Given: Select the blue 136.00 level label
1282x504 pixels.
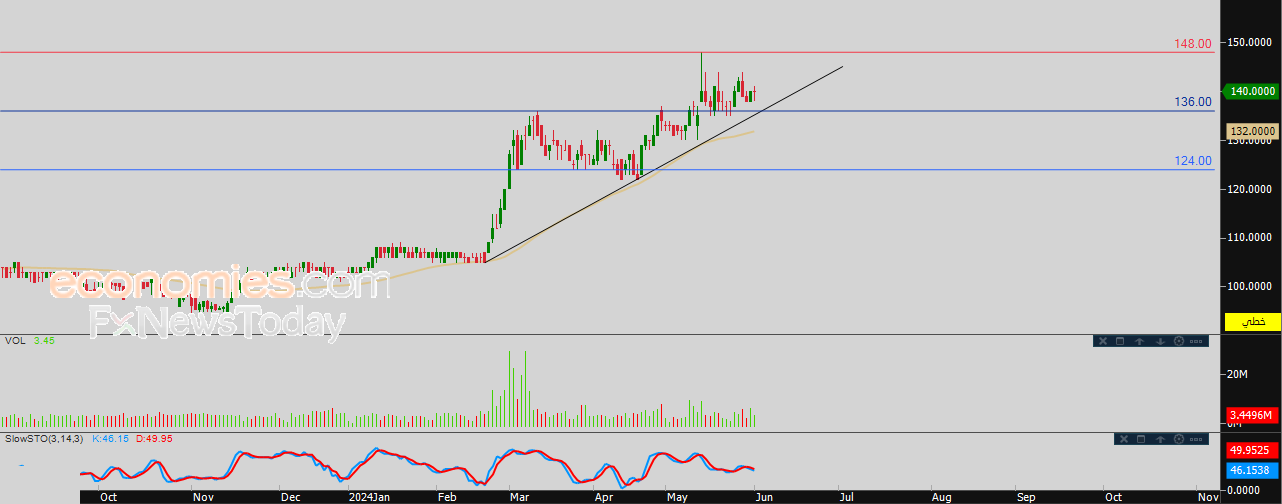Looking at the screenshot, I should [x=1193, y=102].
